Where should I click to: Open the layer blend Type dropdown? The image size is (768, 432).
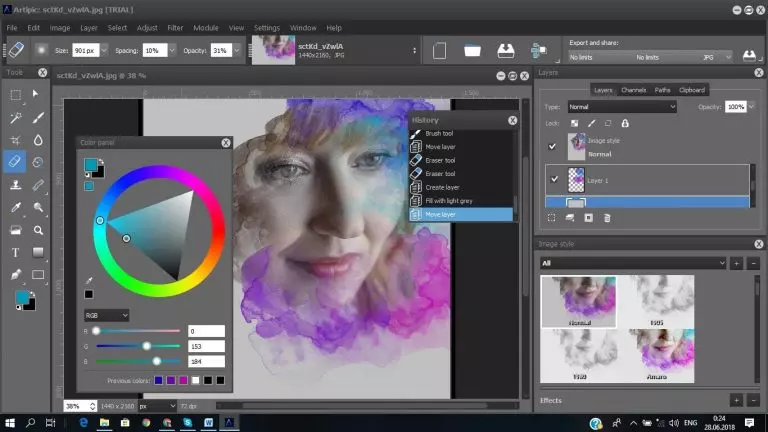click(x=622, y=107)
